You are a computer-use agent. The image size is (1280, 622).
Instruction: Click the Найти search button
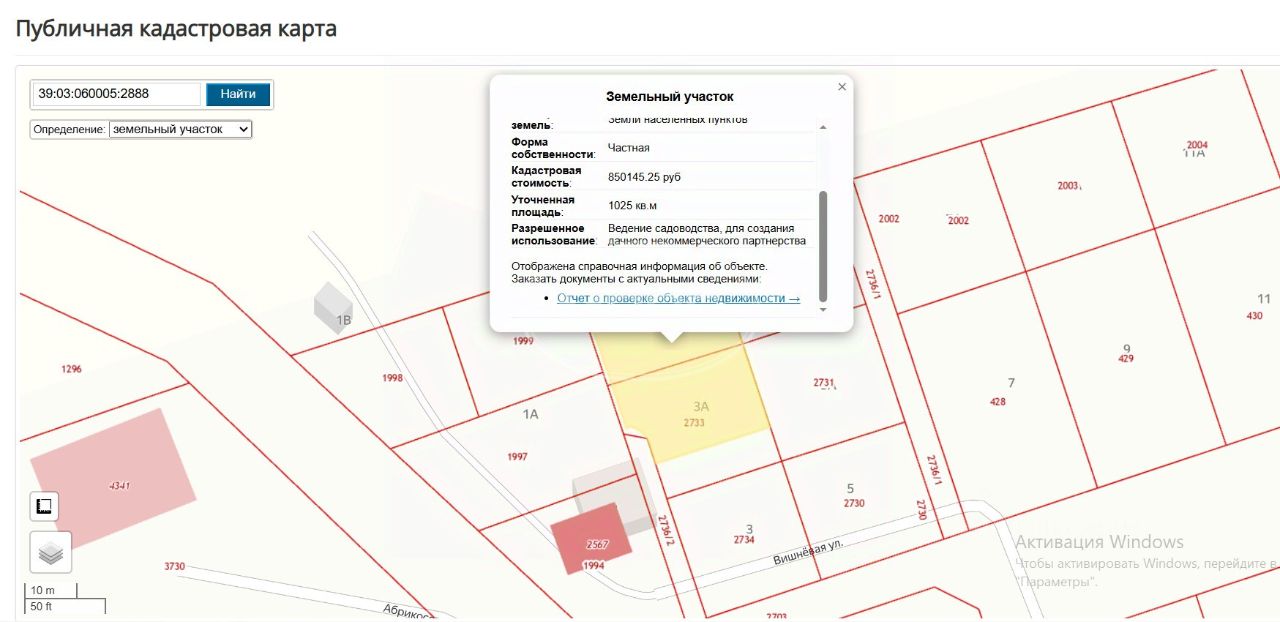pos(238,94)
